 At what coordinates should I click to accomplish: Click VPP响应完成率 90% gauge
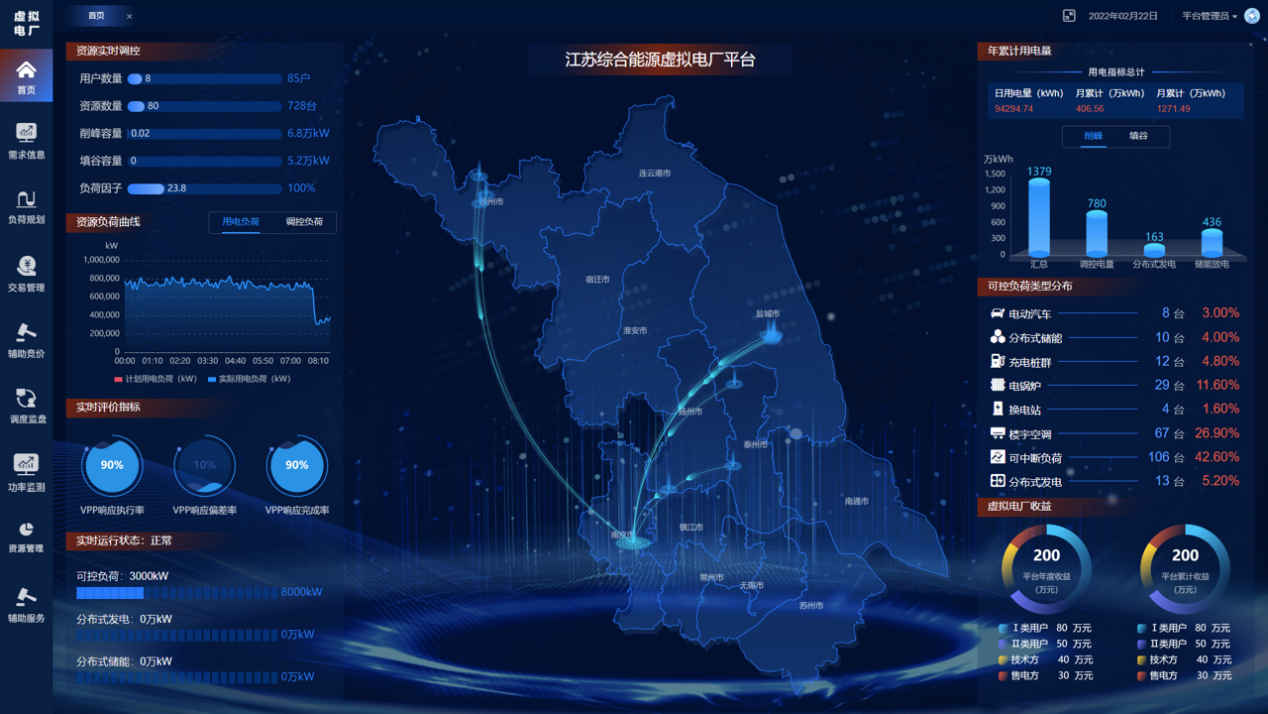[297, 465]
